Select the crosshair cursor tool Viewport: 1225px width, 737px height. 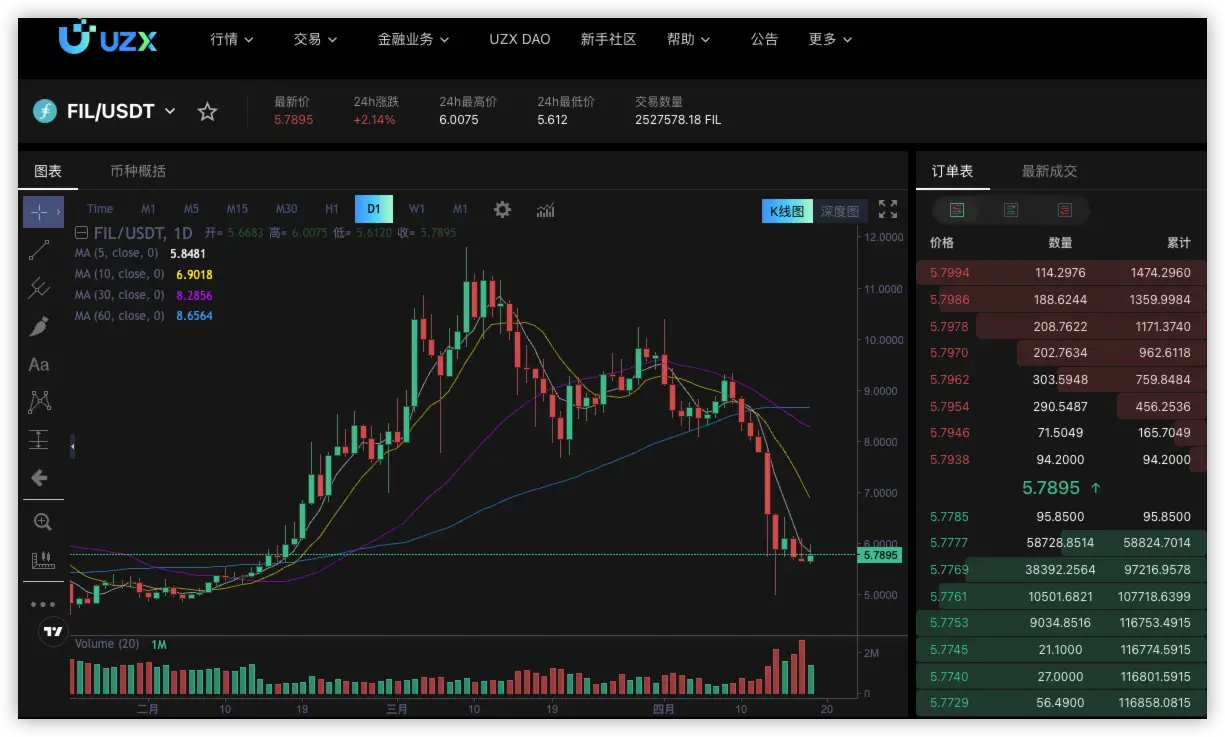38,212
